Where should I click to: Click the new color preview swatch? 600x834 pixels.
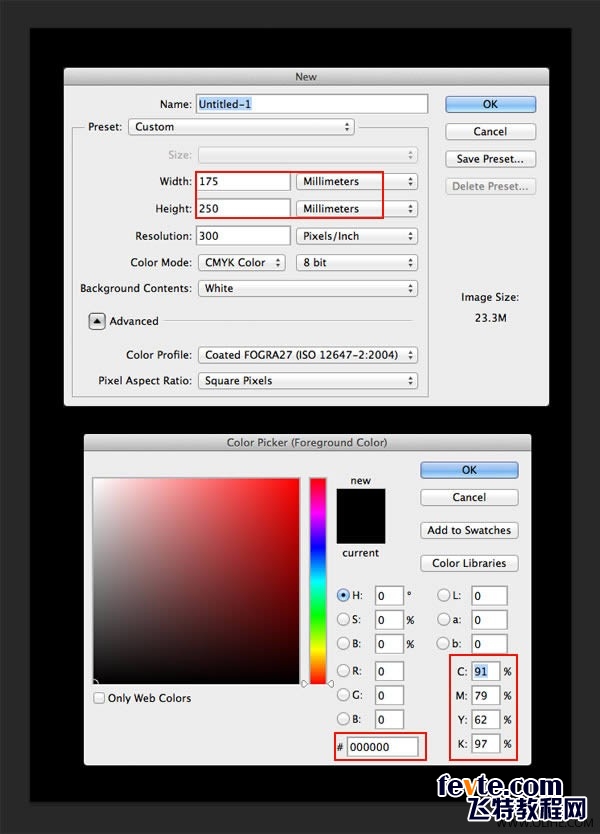pyautogui.click(x=361, y=503)
